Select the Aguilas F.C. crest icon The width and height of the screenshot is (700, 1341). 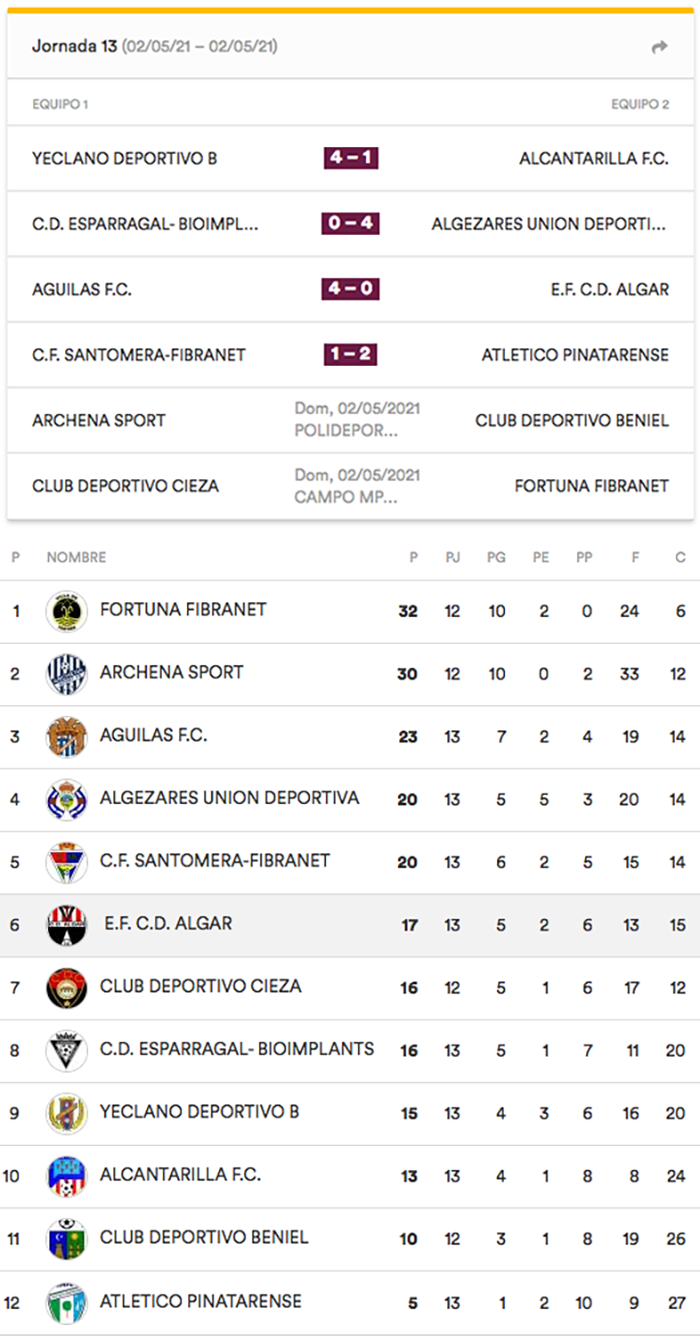pyautogui.click(x=67, y=737)
